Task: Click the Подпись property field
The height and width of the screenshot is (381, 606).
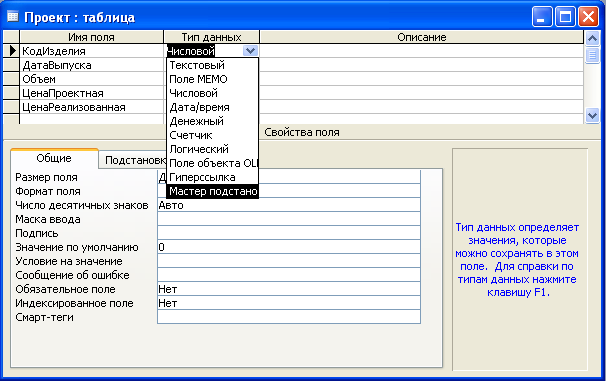Action: click(x=289, y=233)
